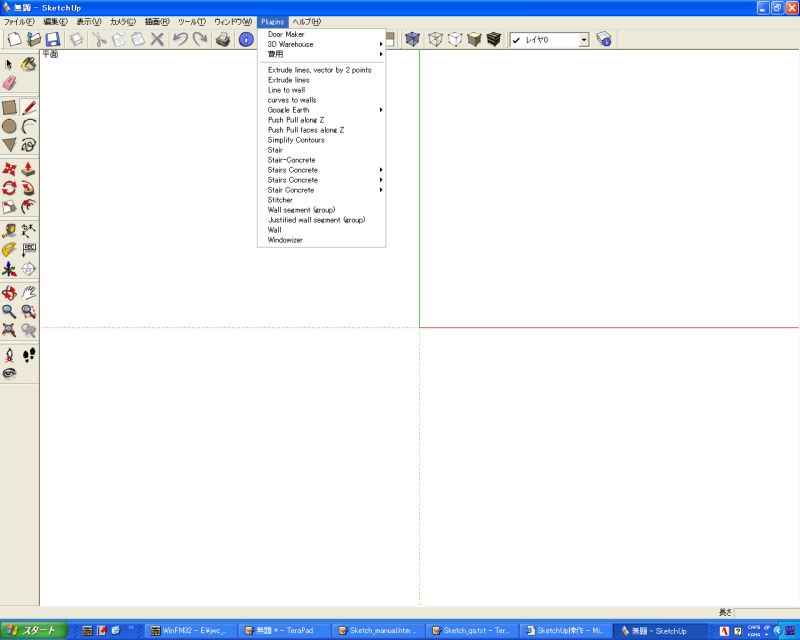This screenshot has width=800, height=640.
Task: Choose the Rectangle drawing tool
Action: (9, 107)
